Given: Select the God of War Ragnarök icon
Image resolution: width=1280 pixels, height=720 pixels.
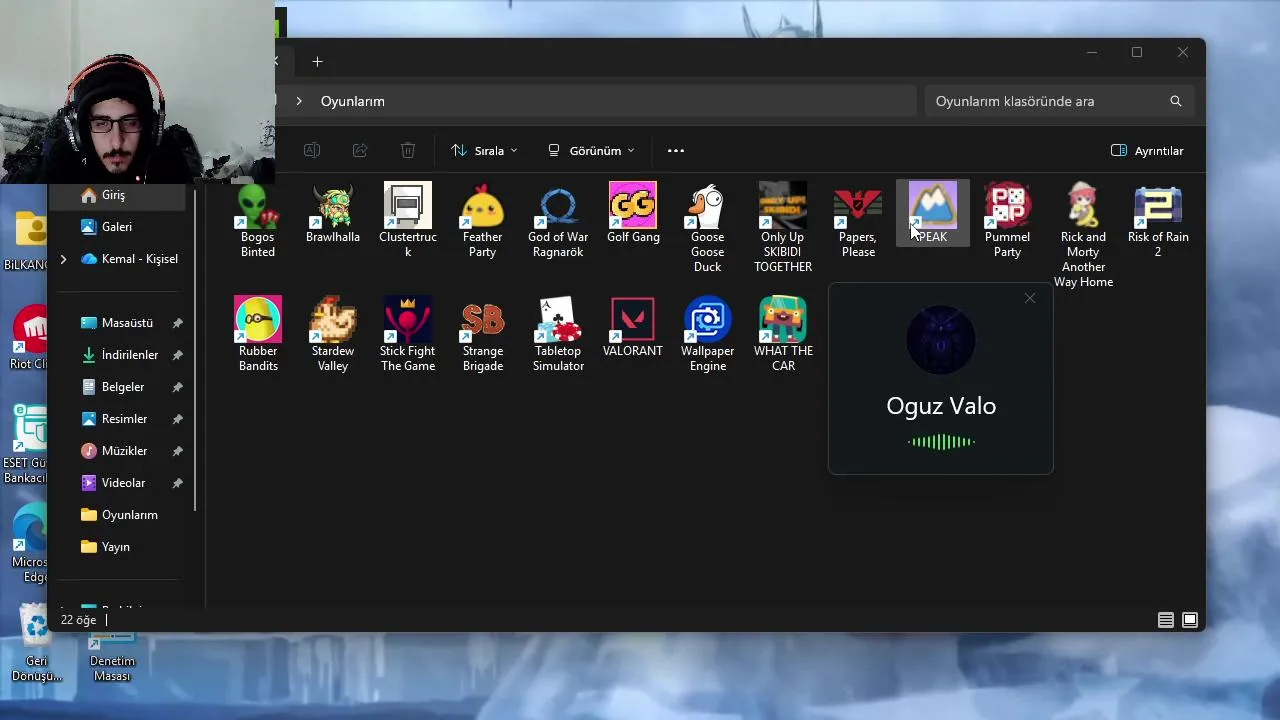Looking at the screenshot, I should (x=557, y=221).
